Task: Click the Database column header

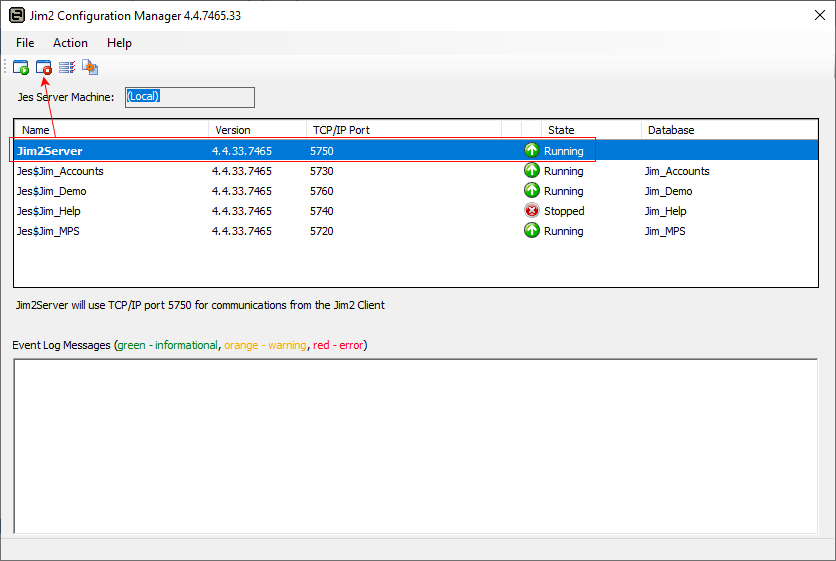Action: pyautogui.click(x=728, y=130)
